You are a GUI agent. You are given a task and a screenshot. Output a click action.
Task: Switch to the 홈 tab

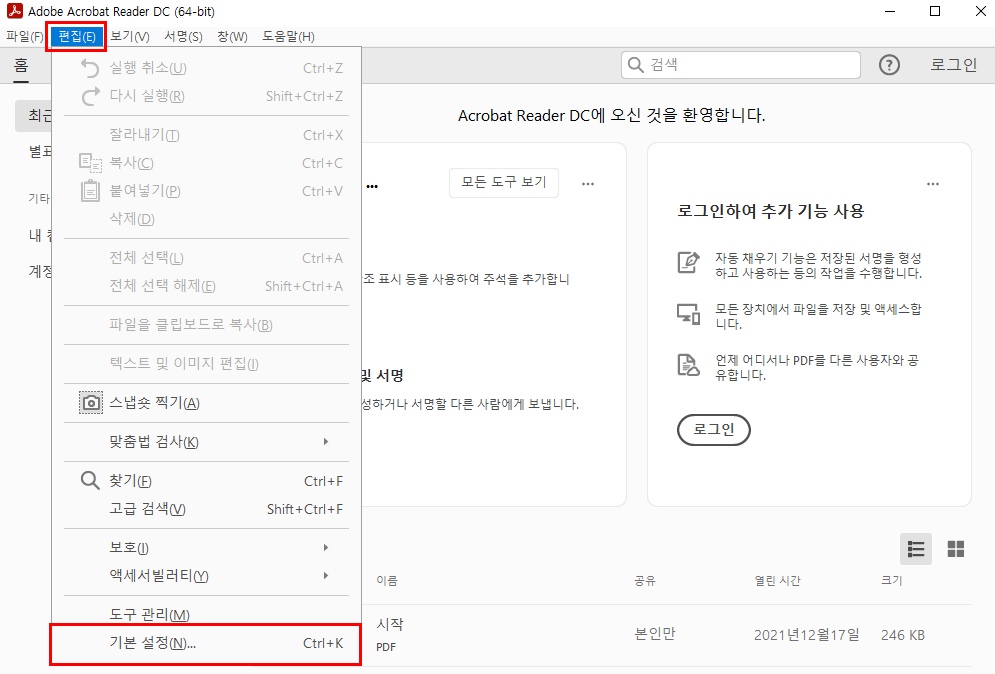click(21, 65)
